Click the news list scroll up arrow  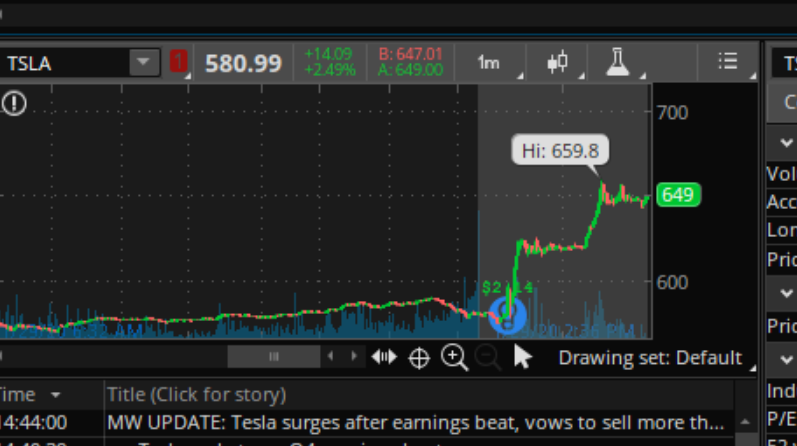[745, 422]
